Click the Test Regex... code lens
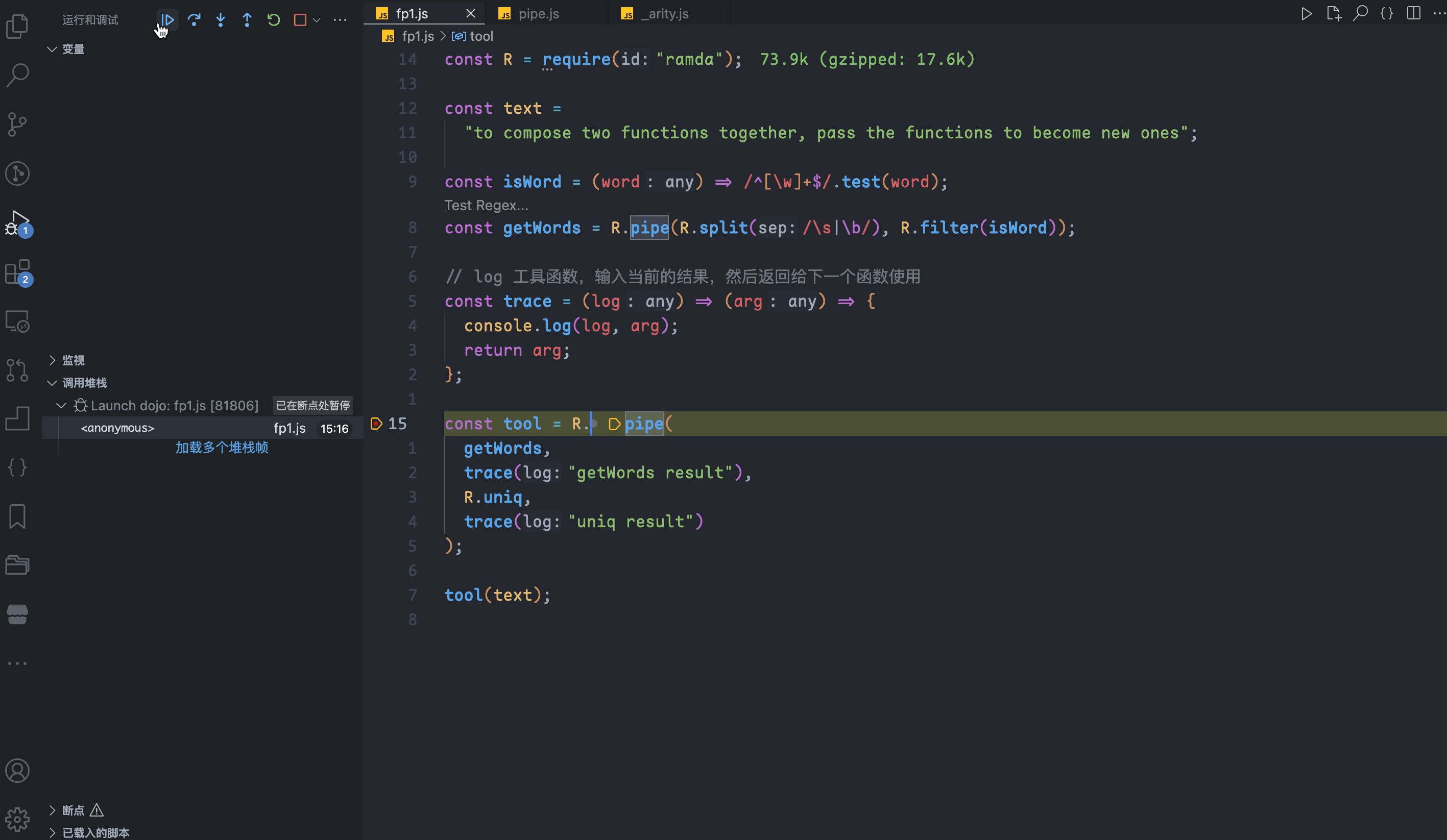 [x=486, y=206]
